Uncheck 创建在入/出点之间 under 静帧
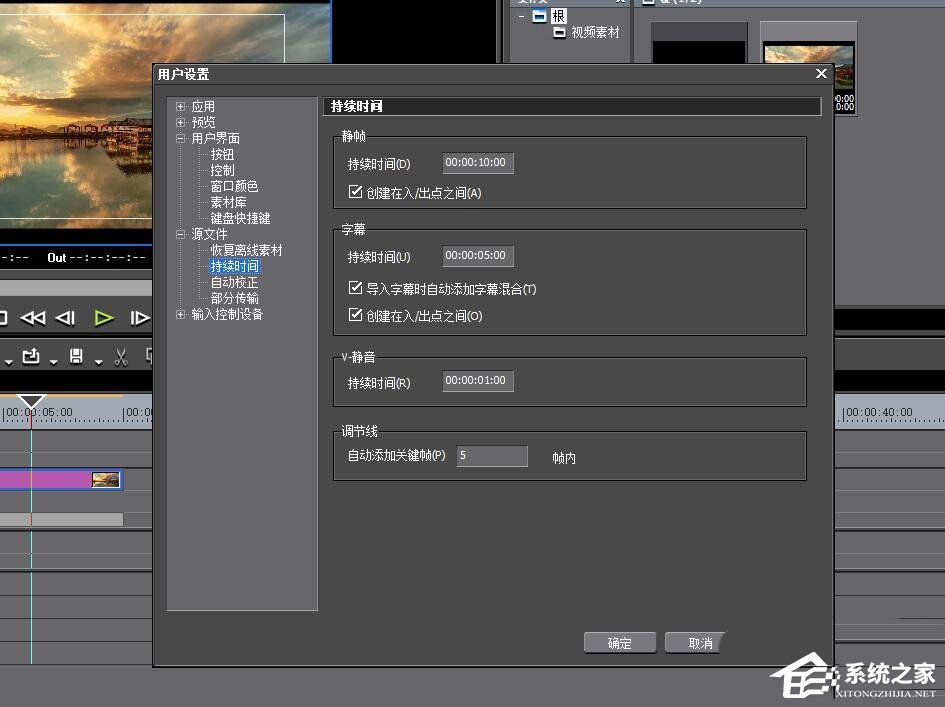This screenshot has width=945, height=707. click(x=355, y=193)
